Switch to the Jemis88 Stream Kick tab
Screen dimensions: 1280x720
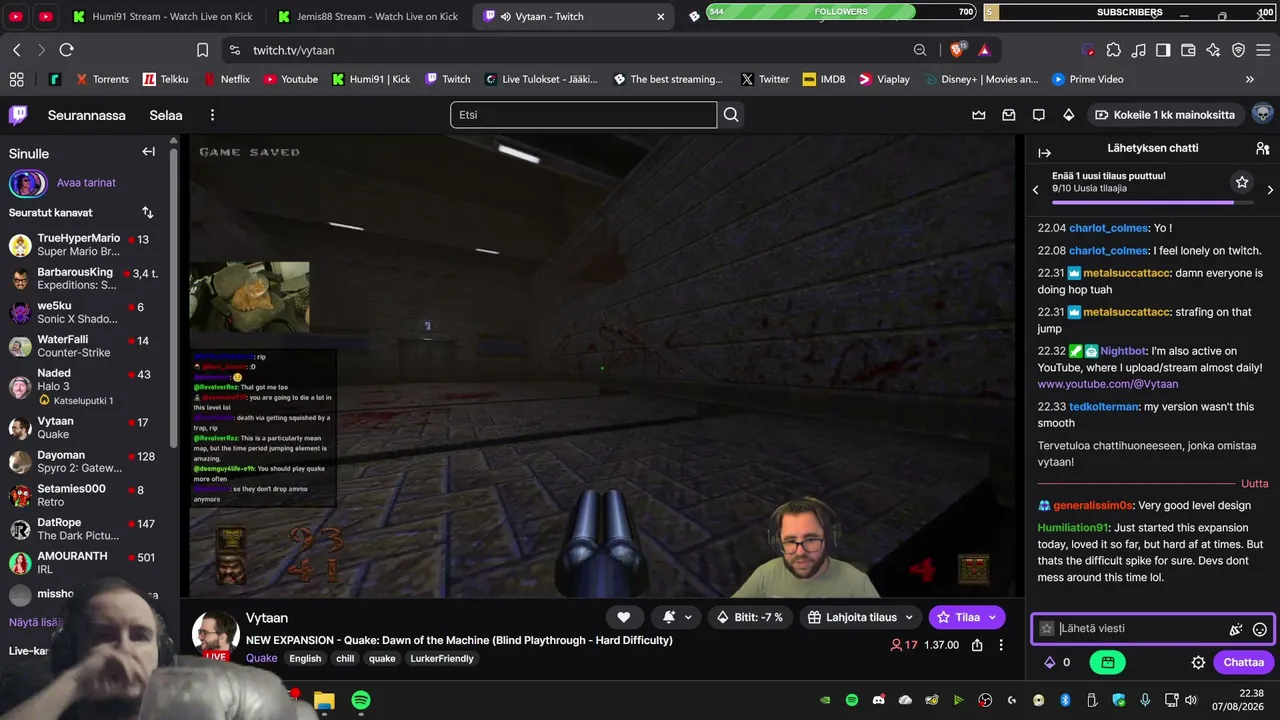[x=365, y=16]
